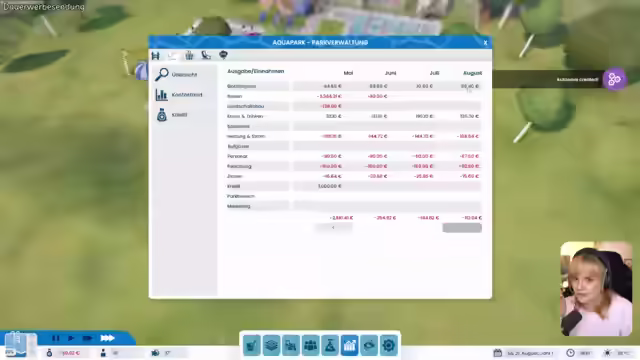
Task: Open the shopping basket tab icon
Action: [x=189, y=56]
